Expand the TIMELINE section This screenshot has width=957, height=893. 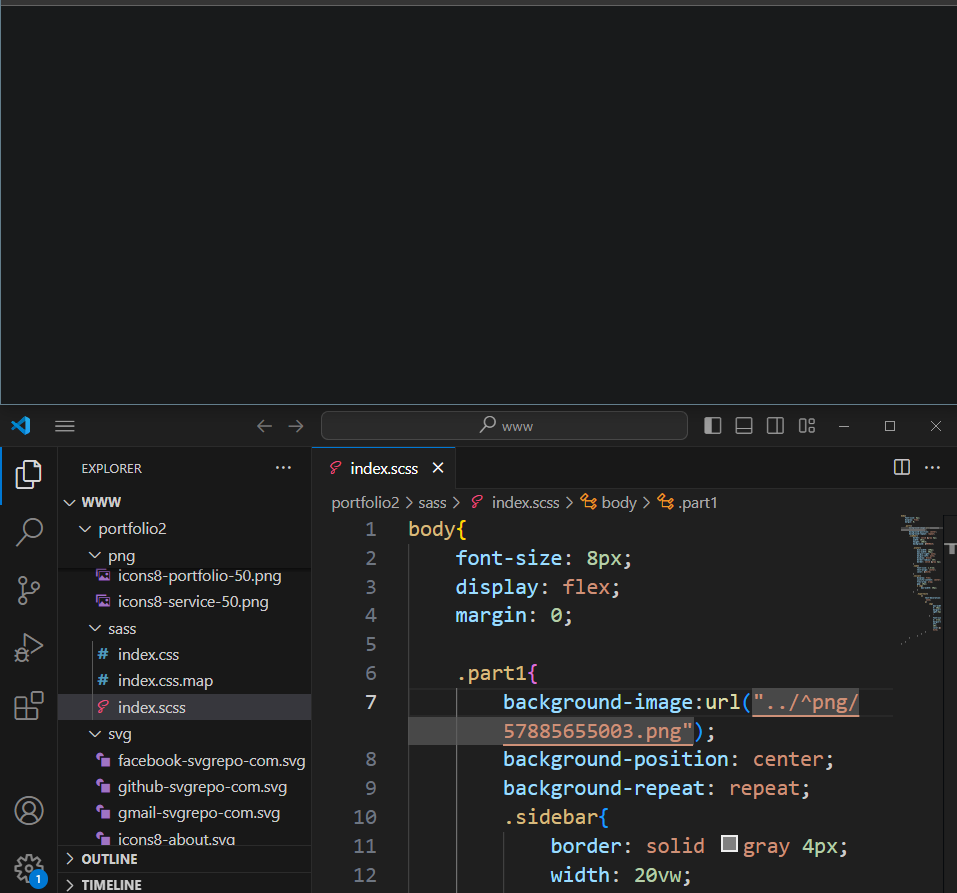[x=184, y=884]
